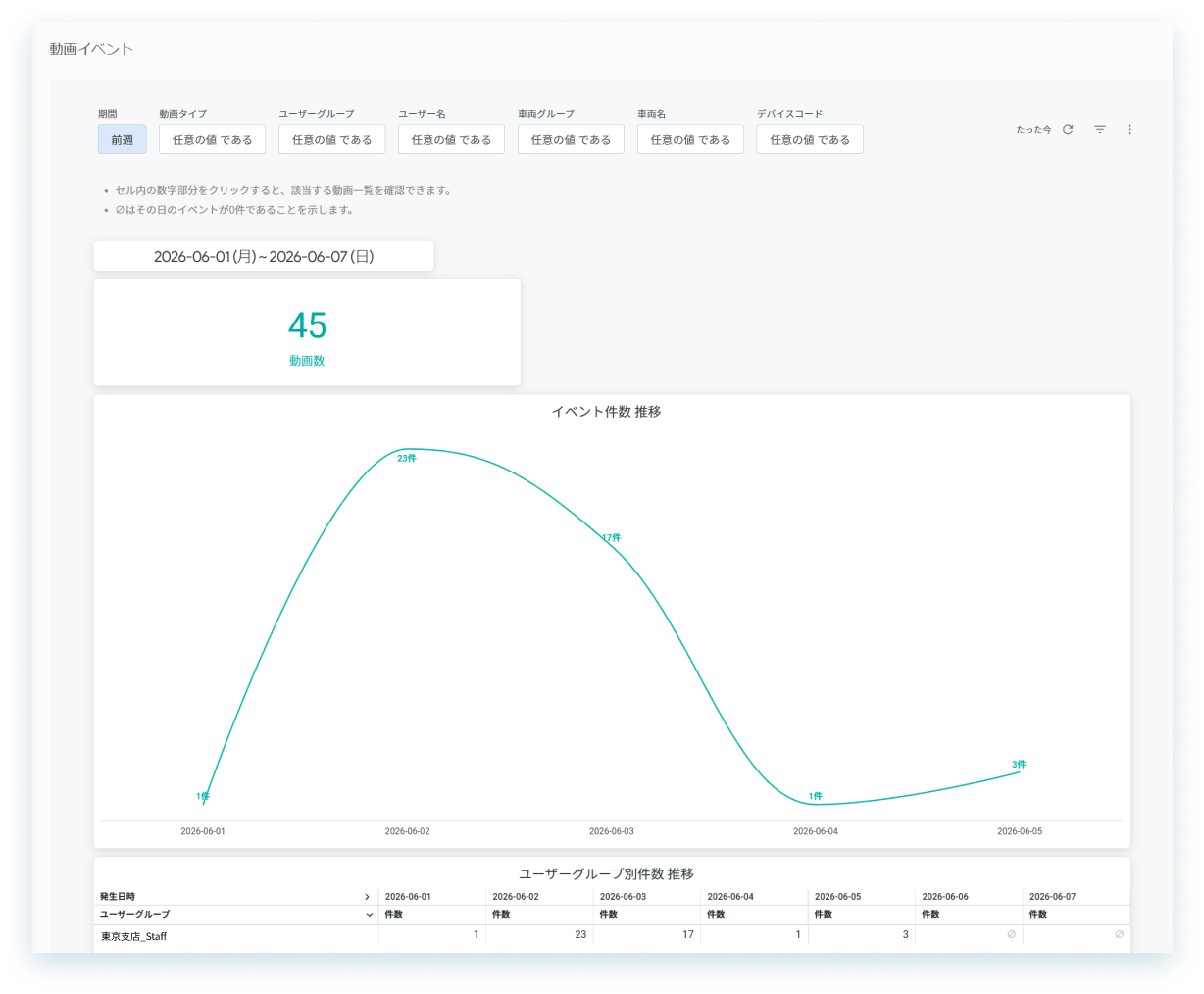
Task: Open the ユーザーグループ filter dropdown
Action: pos(331,139)
